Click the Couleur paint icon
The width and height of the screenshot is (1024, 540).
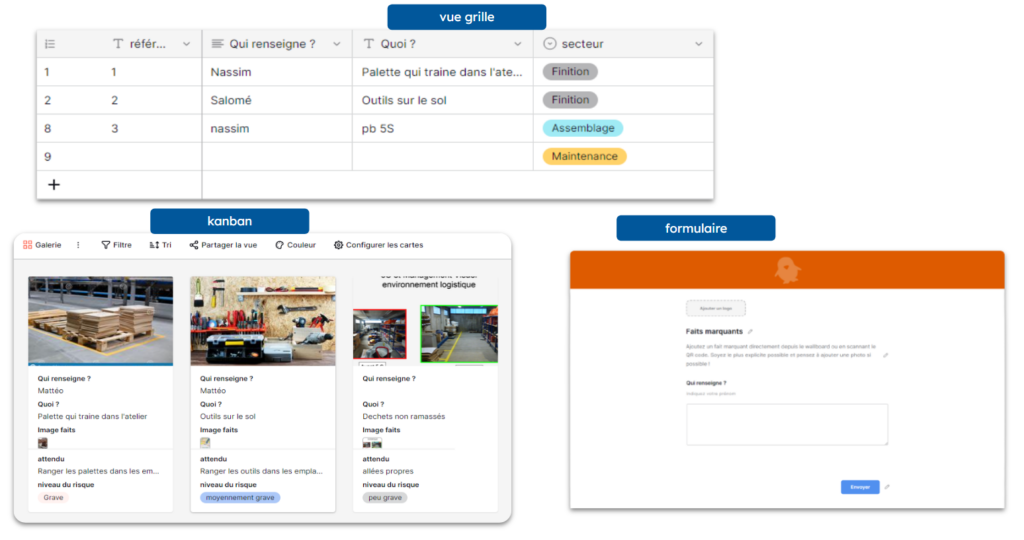[280, 245]
